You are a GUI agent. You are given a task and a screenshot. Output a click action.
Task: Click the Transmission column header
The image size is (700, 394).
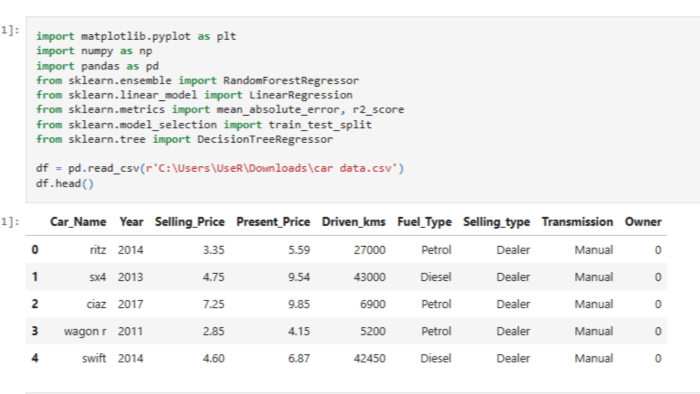[577, 222]
